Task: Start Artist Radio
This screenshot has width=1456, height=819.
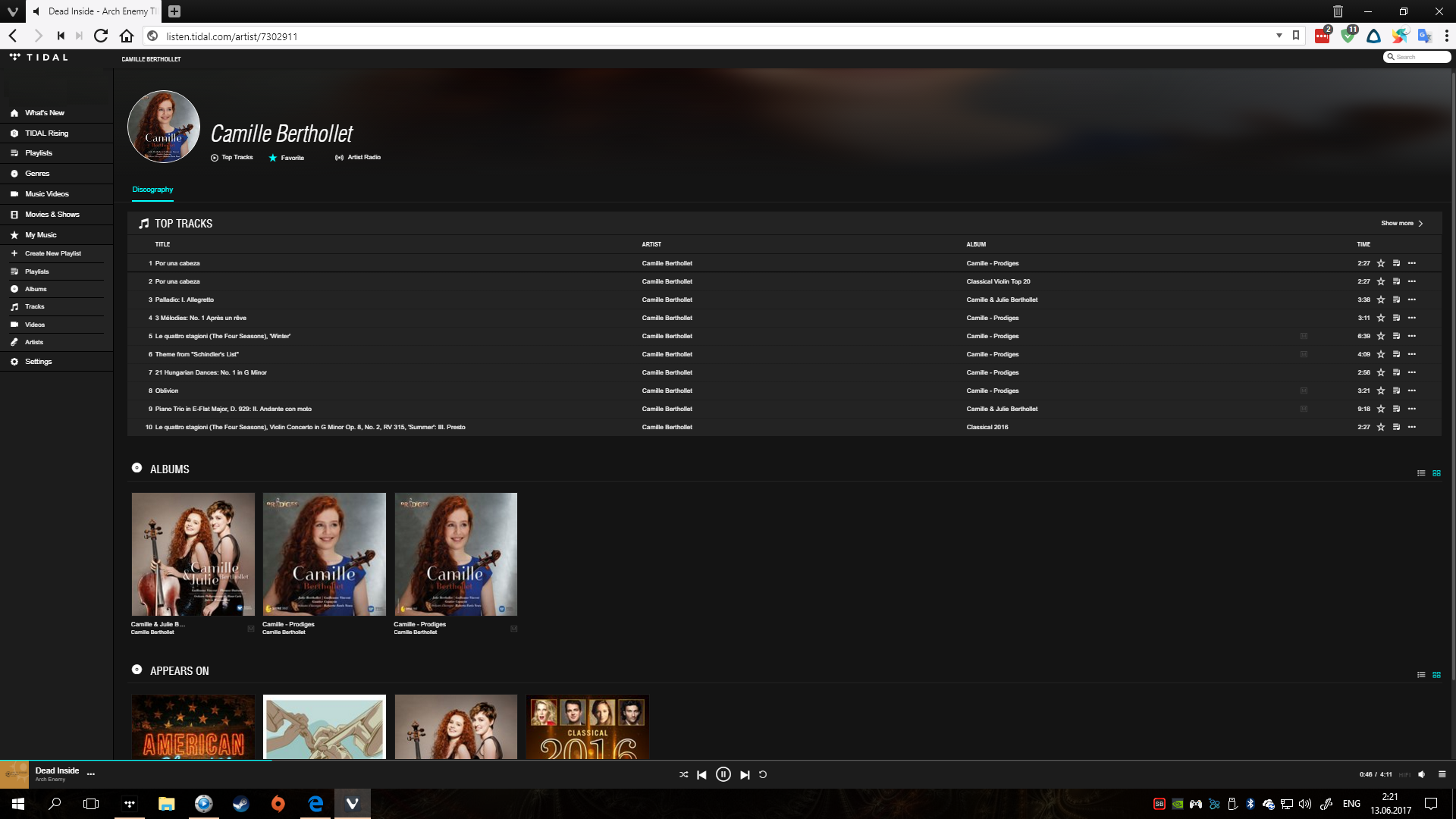Action: pyautogui.click(x=358, y=158)
